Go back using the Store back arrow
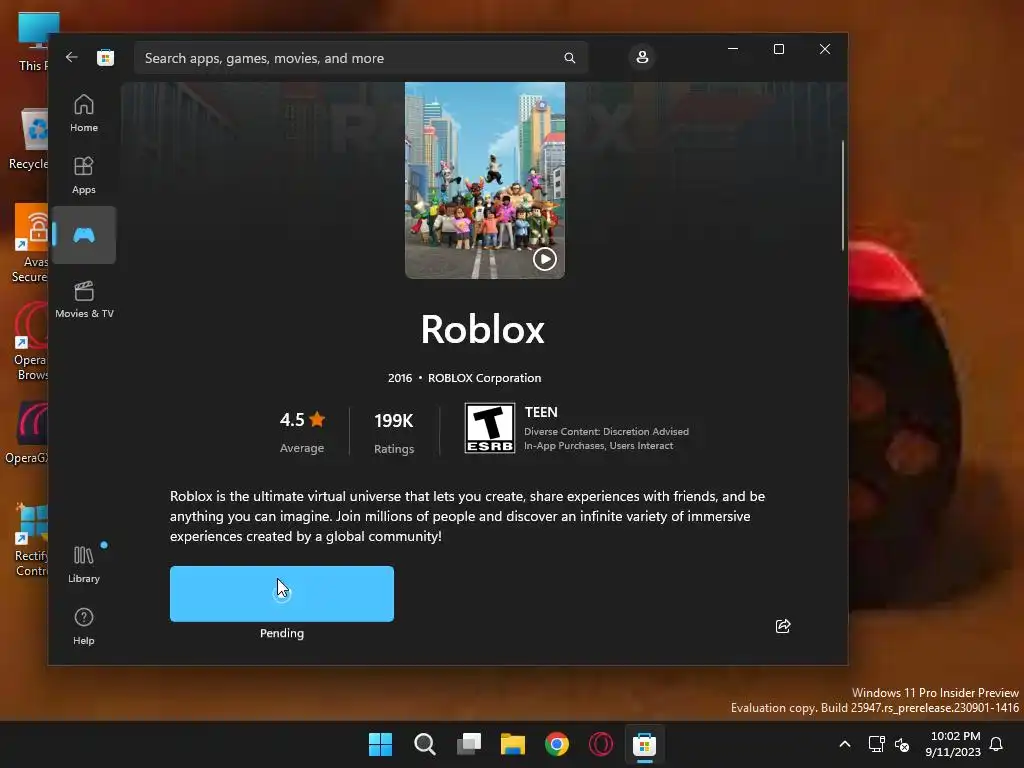The width and height of the screenshot is (1024, 768). tap(72, 57)
